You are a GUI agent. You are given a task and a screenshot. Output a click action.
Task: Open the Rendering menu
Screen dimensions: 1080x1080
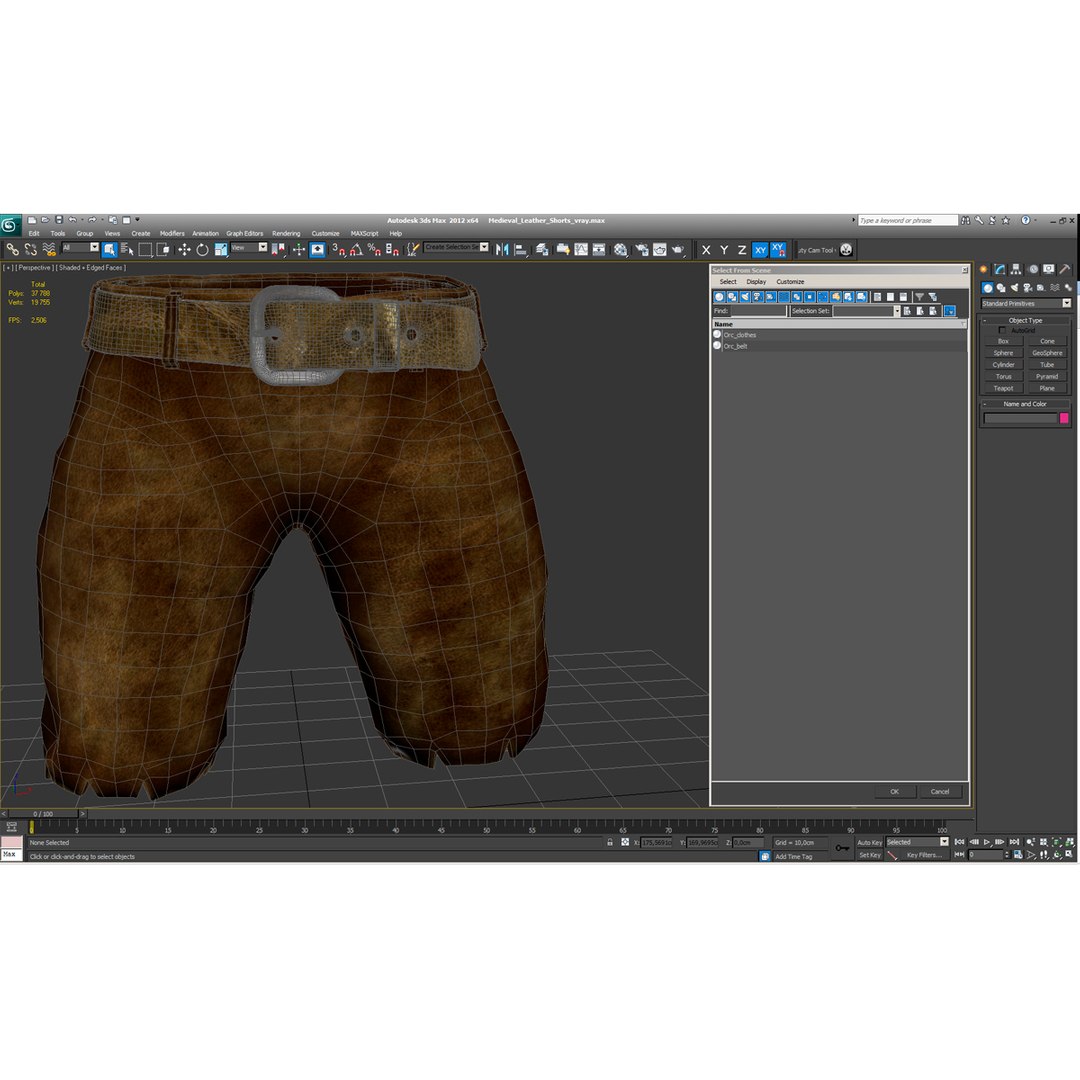pyautogui.click(x=286, y=233)
